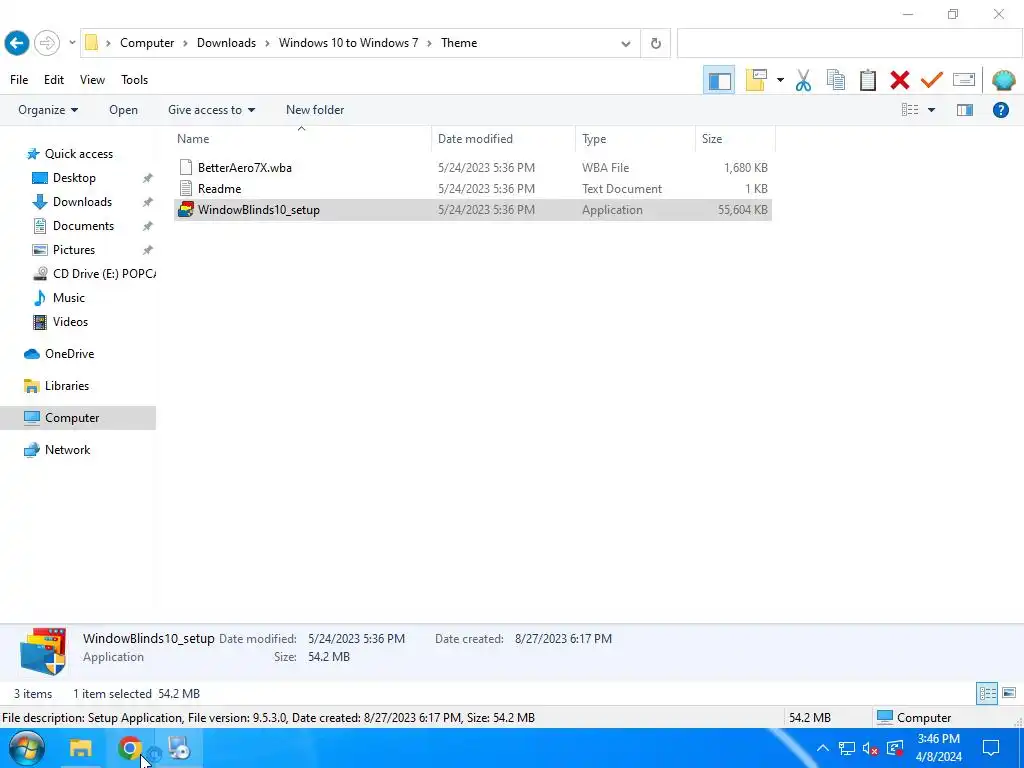Delete the selection with the red X
The height and width of the screenshot is (768, 1024).
pyautogui.click(x=899, y=80)
